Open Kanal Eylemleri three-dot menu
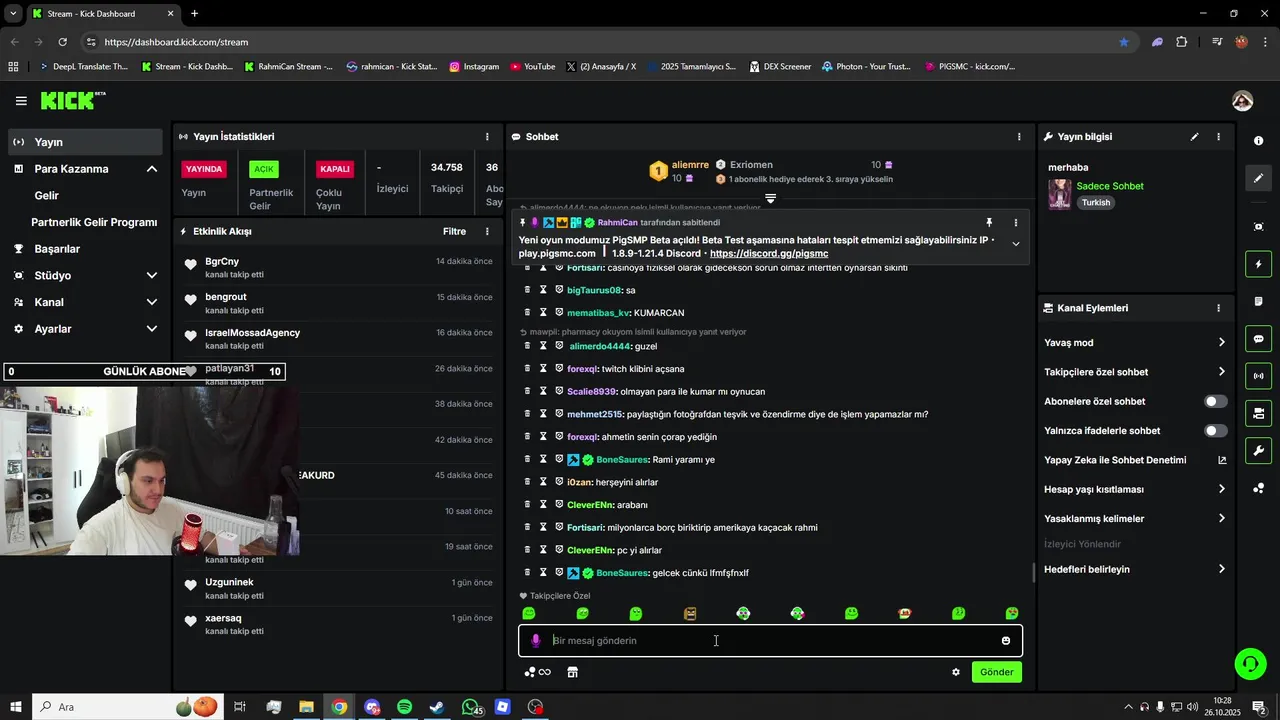 pyautogui.click(x=1218, y=308)
